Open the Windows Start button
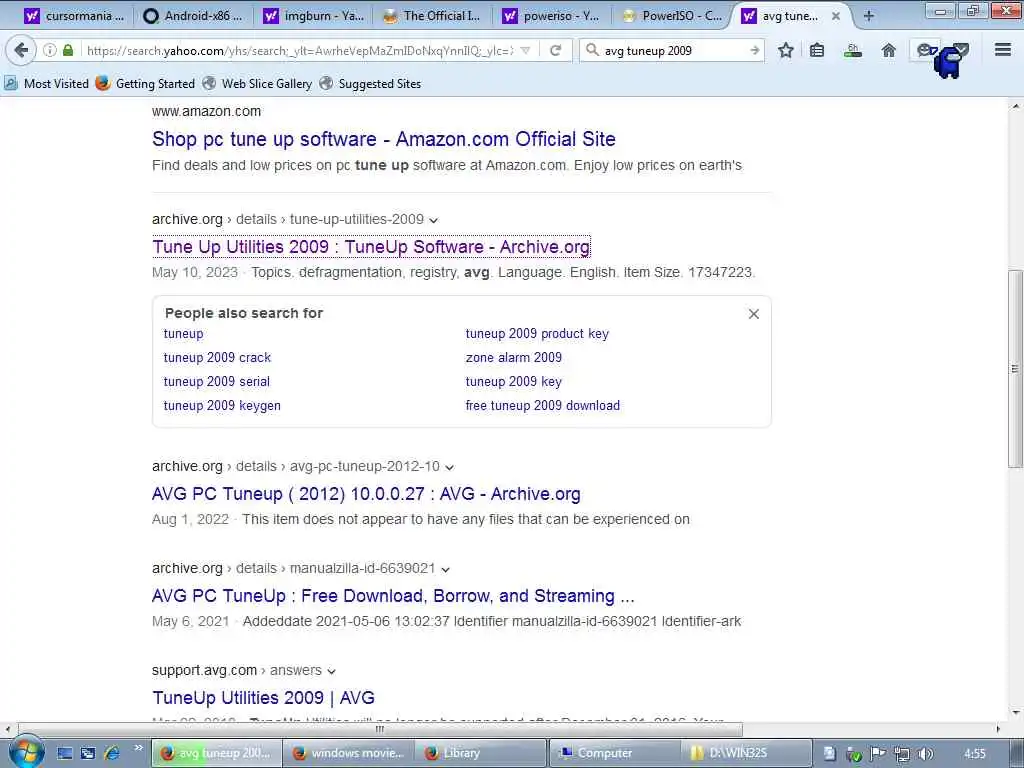This screenshot has height=768, width=1024. coord(26,752)
